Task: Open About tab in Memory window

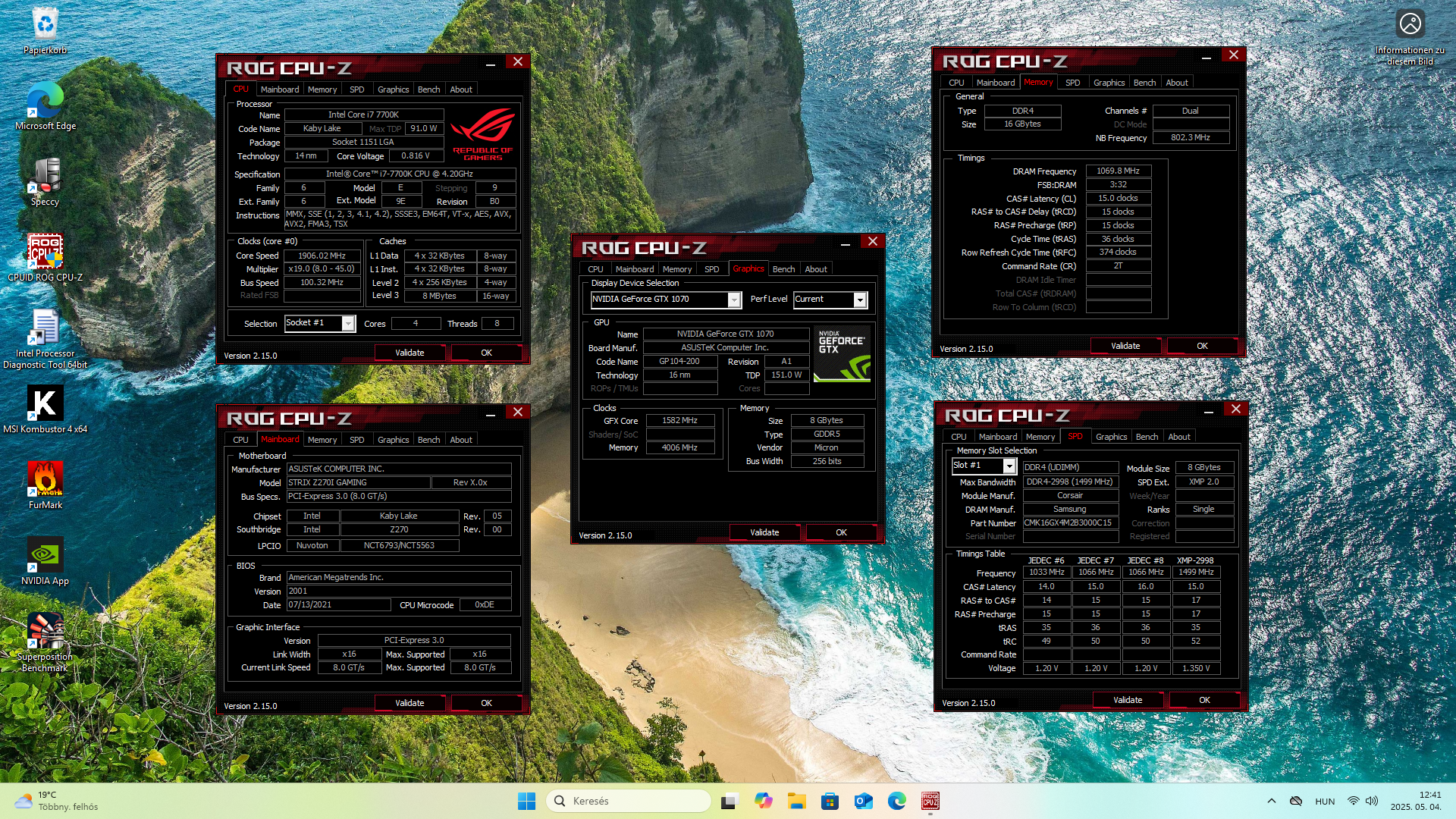Action: (1177, 83)
